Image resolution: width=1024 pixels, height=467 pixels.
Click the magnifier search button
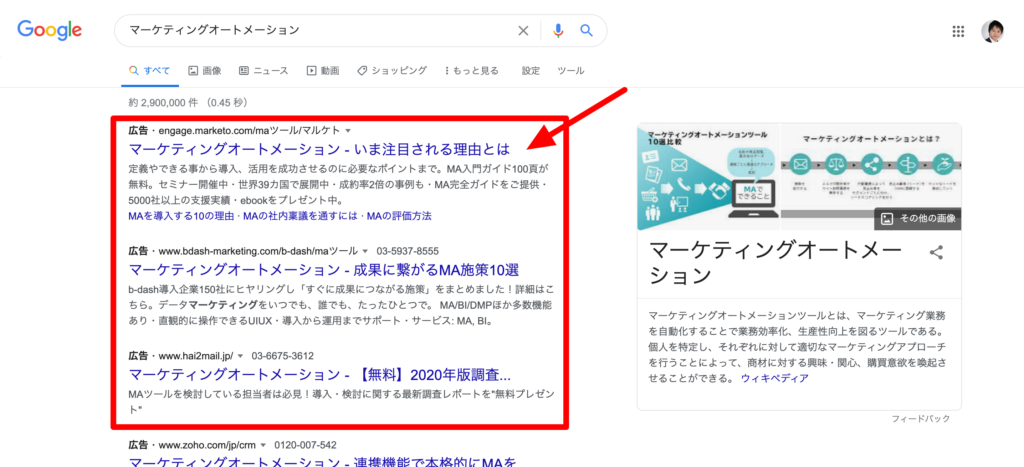(586, 30)
